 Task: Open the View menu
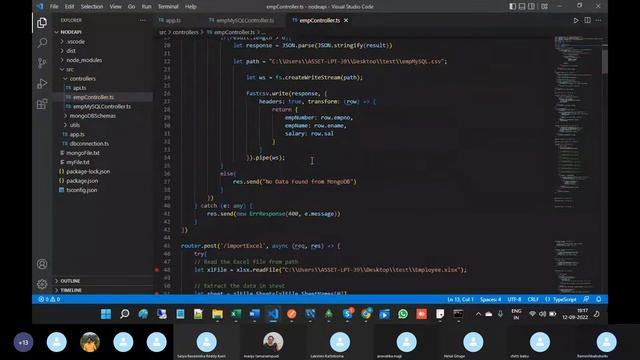click(116, 7)
